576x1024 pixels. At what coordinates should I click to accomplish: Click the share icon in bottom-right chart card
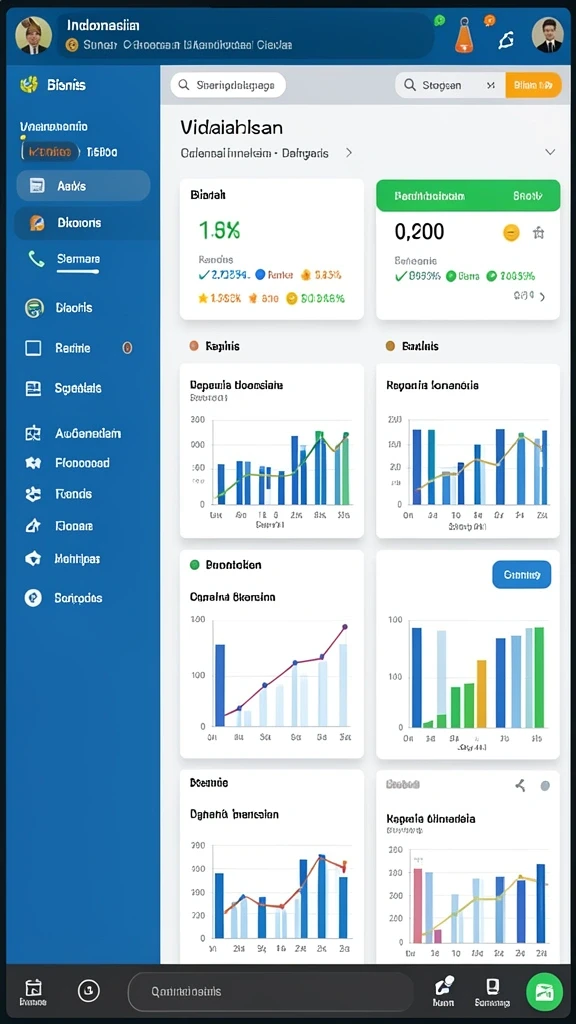click(520, 786)
